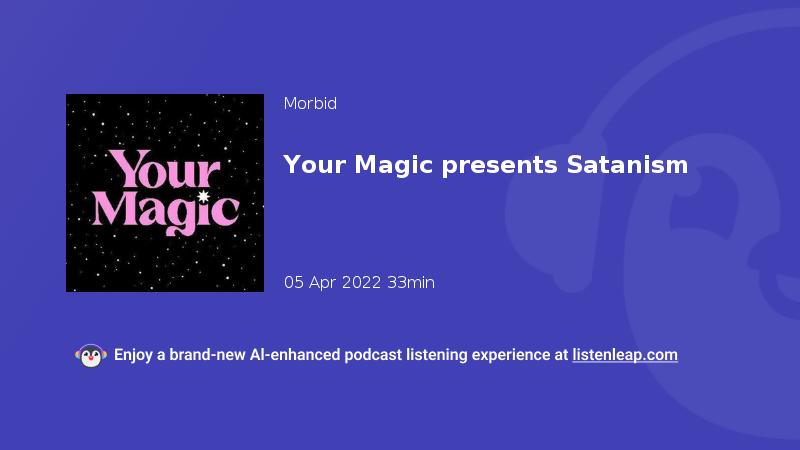Select the podcast name "Morbid"
The width and height of the screenshot is (800, 450).
pos(310,104)
